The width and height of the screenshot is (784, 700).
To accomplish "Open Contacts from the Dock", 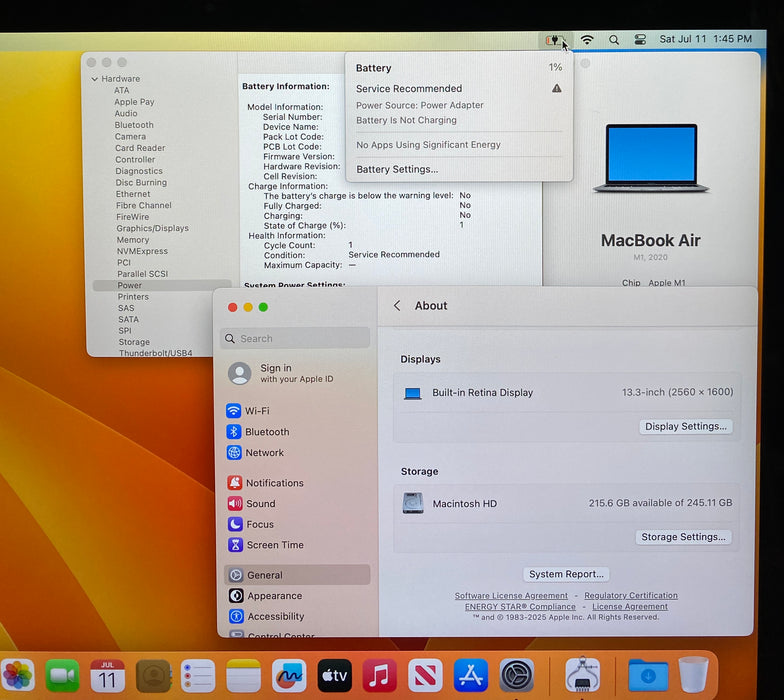I will pos(153,676).
